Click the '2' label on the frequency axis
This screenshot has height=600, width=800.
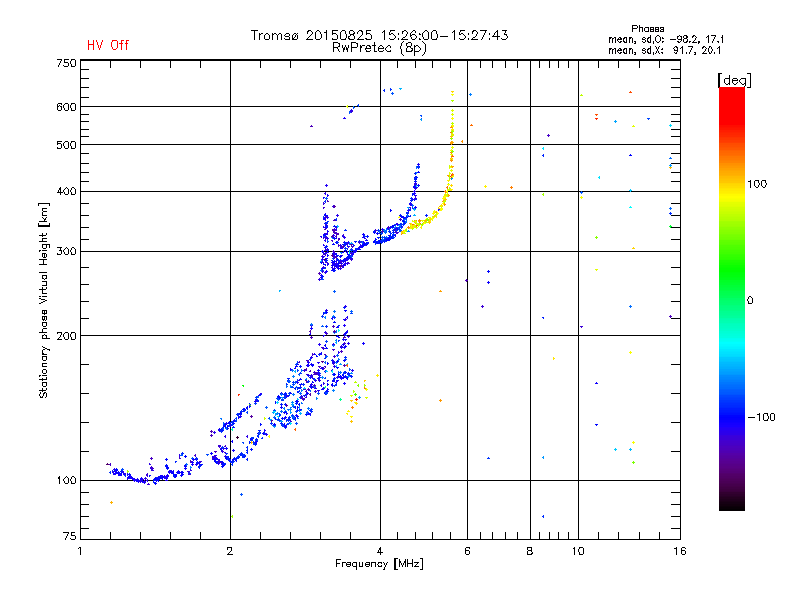pos(230,551)
